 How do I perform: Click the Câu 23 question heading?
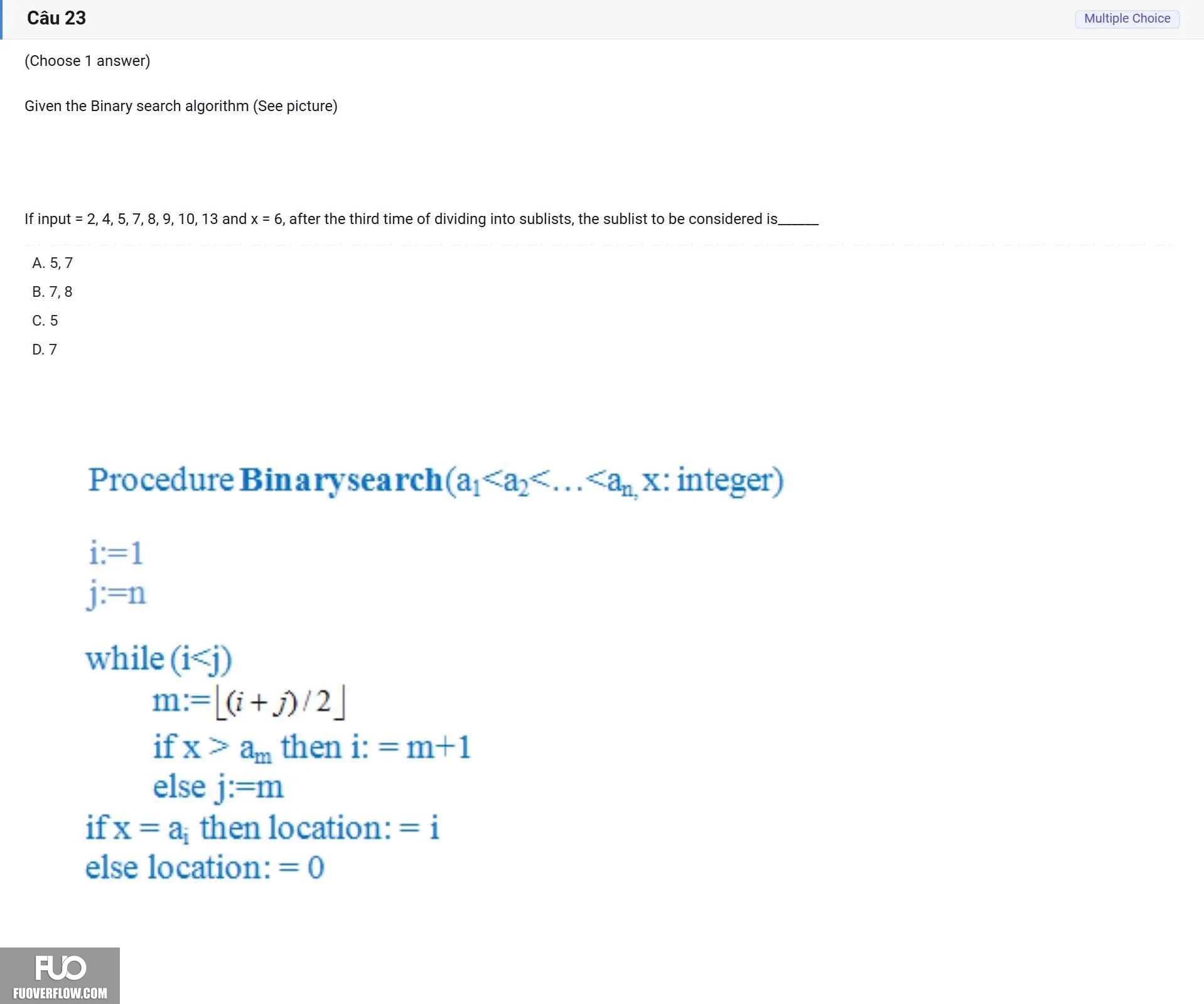point(56,18)
